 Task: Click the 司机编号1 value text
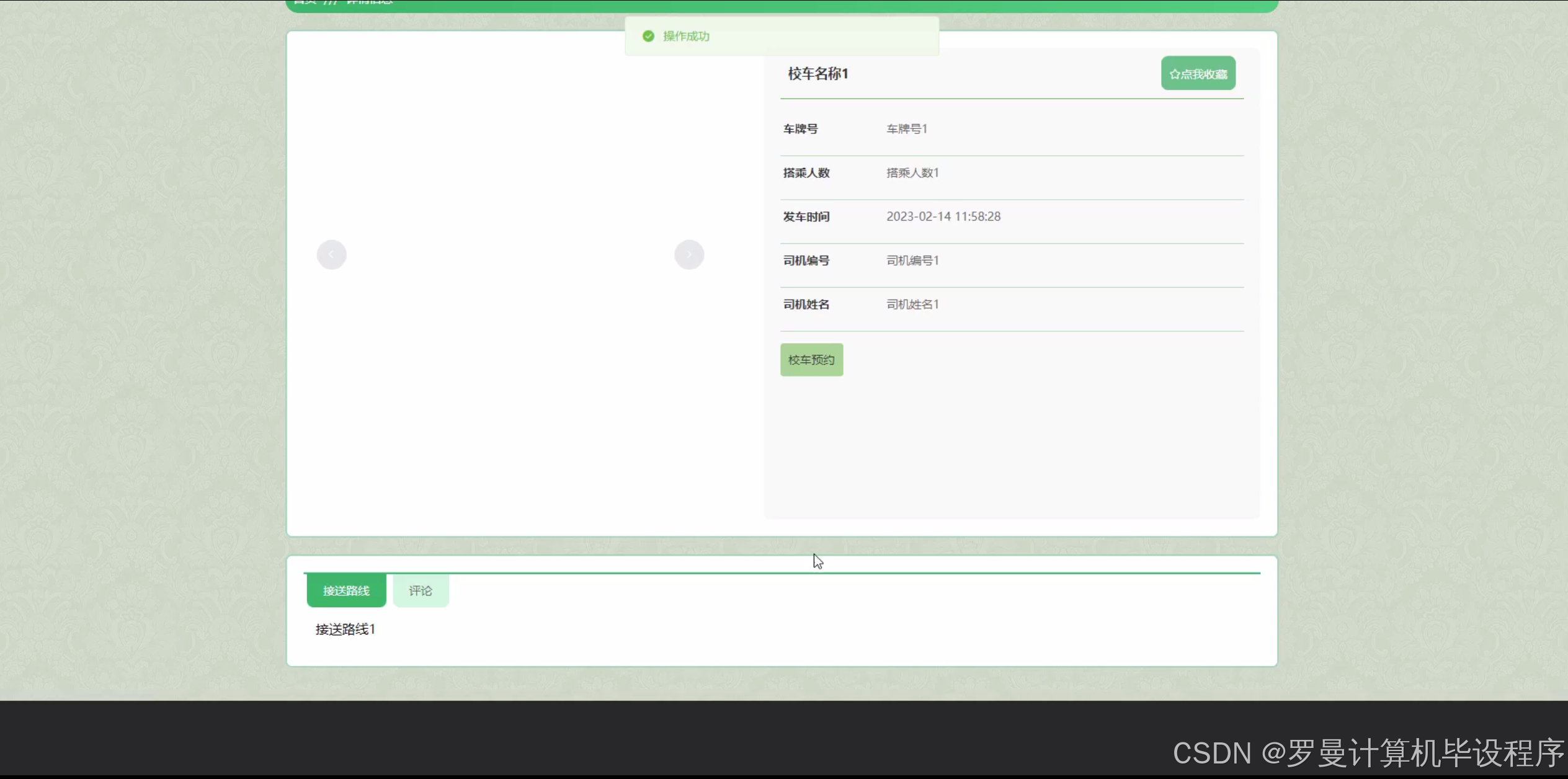(912, 260)
